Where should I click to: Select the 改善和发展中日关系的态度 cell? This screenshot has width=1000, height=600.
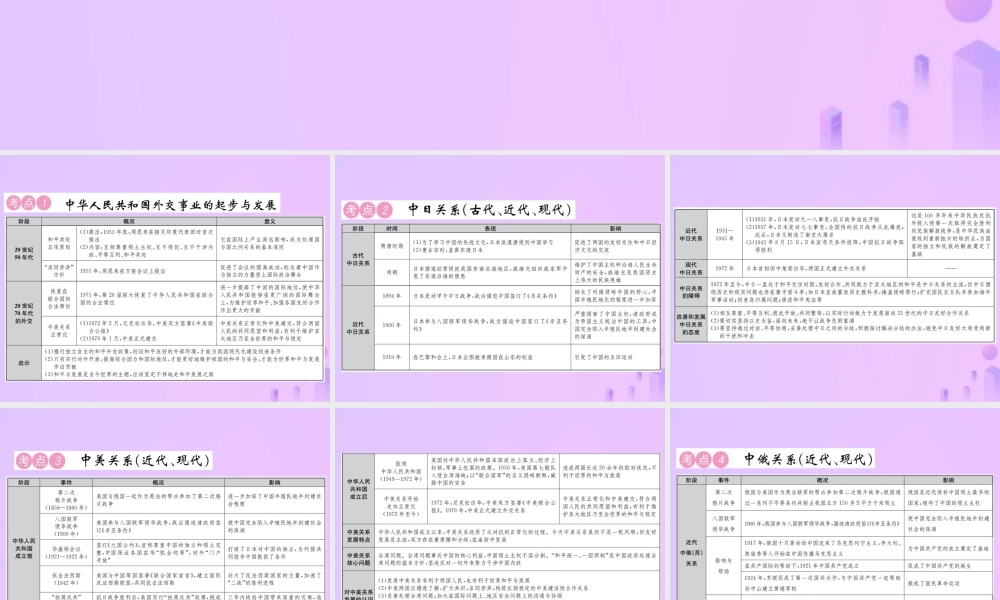tap(691, 324)
